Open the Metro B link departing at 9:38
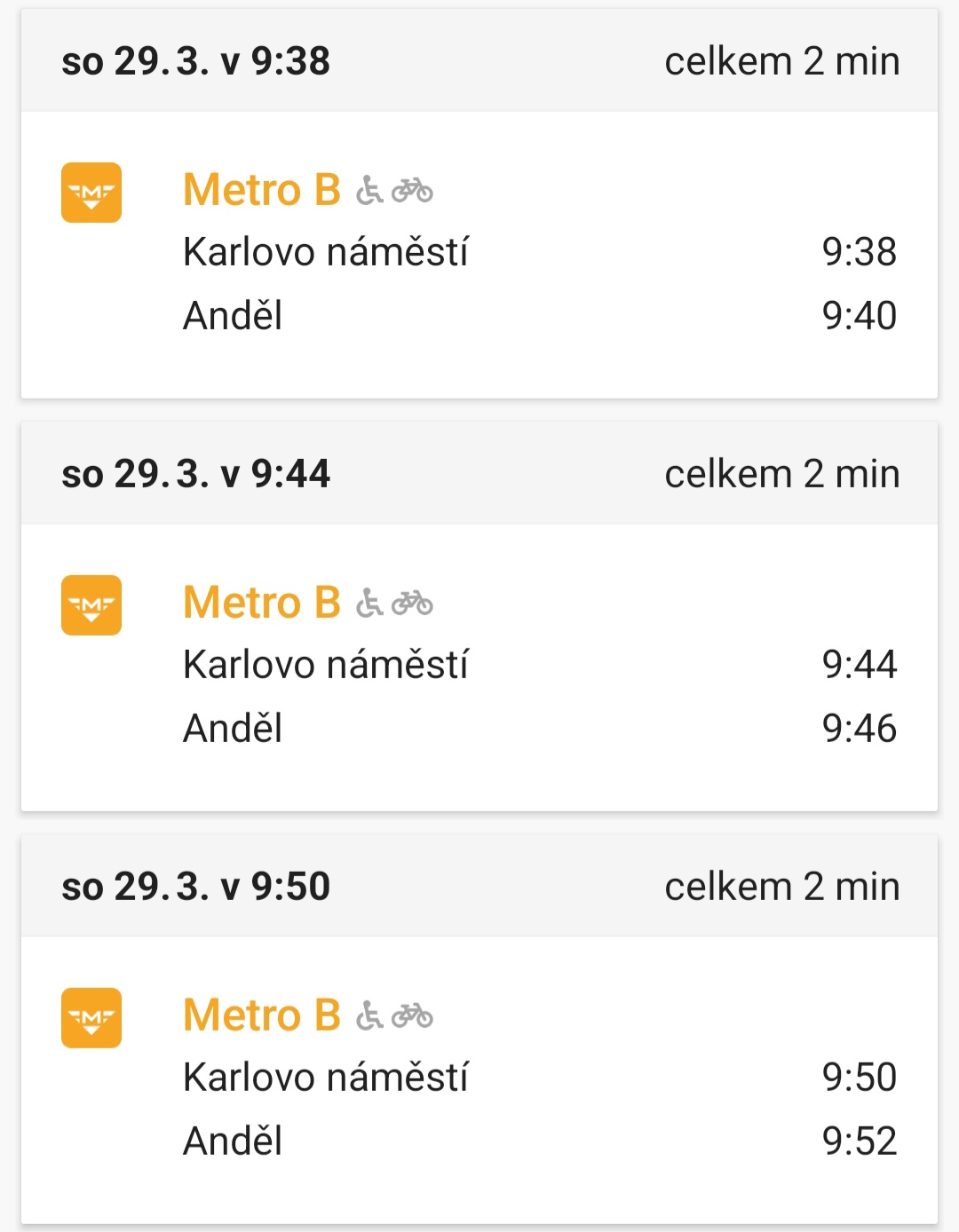The width and height of the screenshot is (959, 1232). pos(262,190)
